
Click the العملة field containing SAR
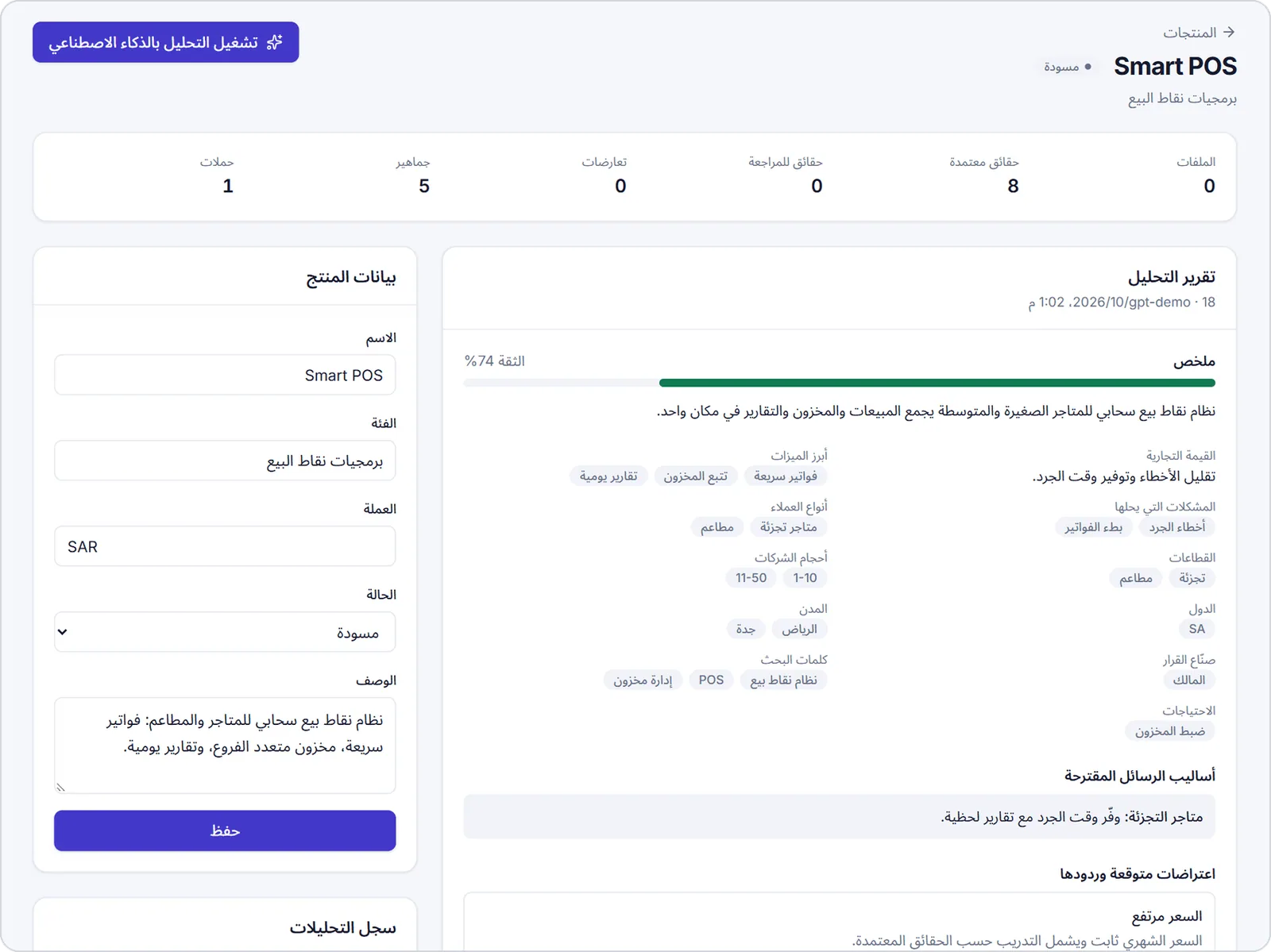(x=225, y=546)
